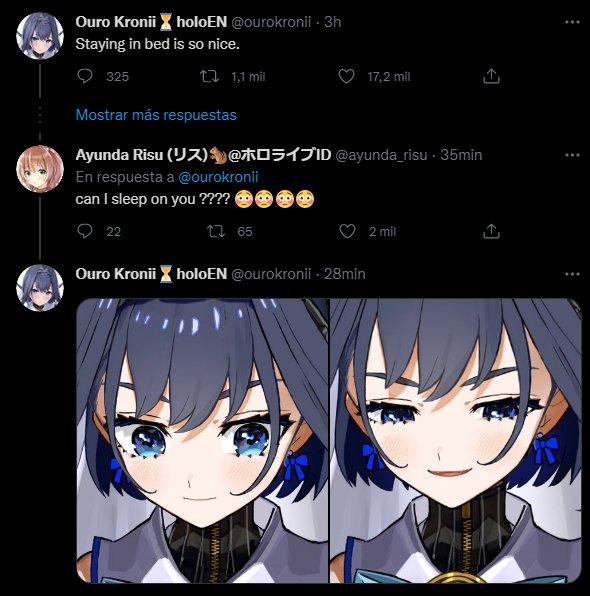This screenshot has height=596, width=590.
Task: Open the @ayunda_risu handle
Action: (381, 155)
